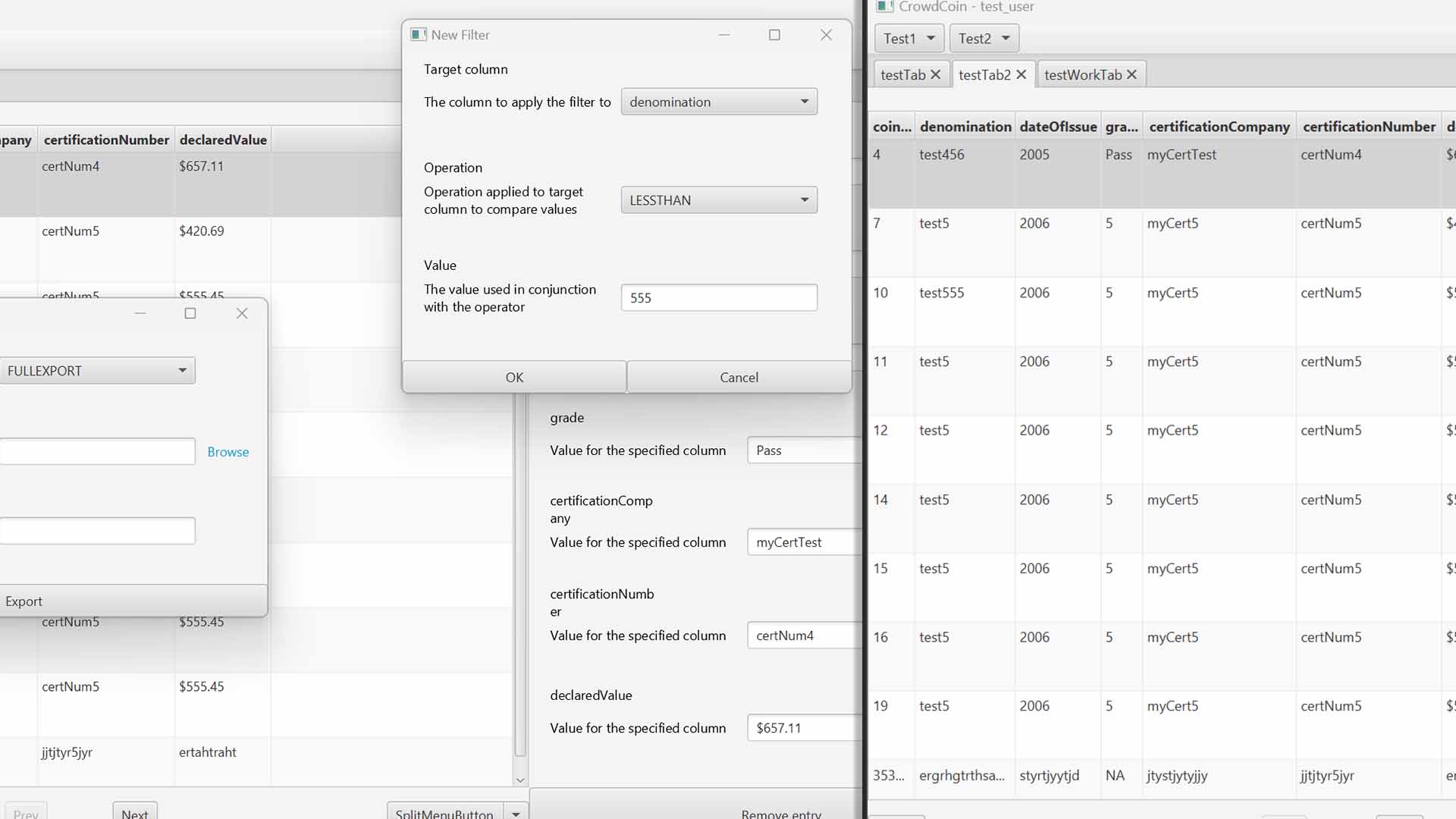
Task: Close the testTab tab with X icon
Action: pyautogui.click(x=935, y=74)
